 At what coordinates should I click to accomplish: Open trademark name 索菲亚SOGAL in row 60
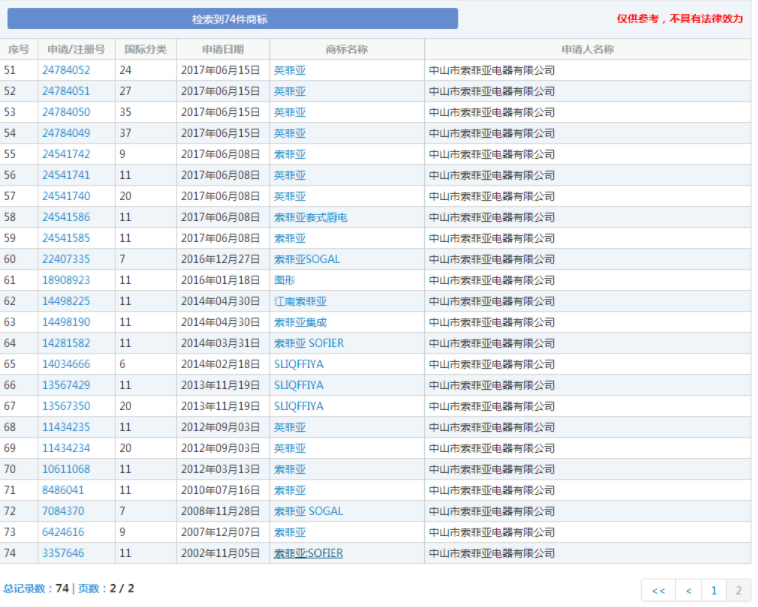click(x=307, y=260)
